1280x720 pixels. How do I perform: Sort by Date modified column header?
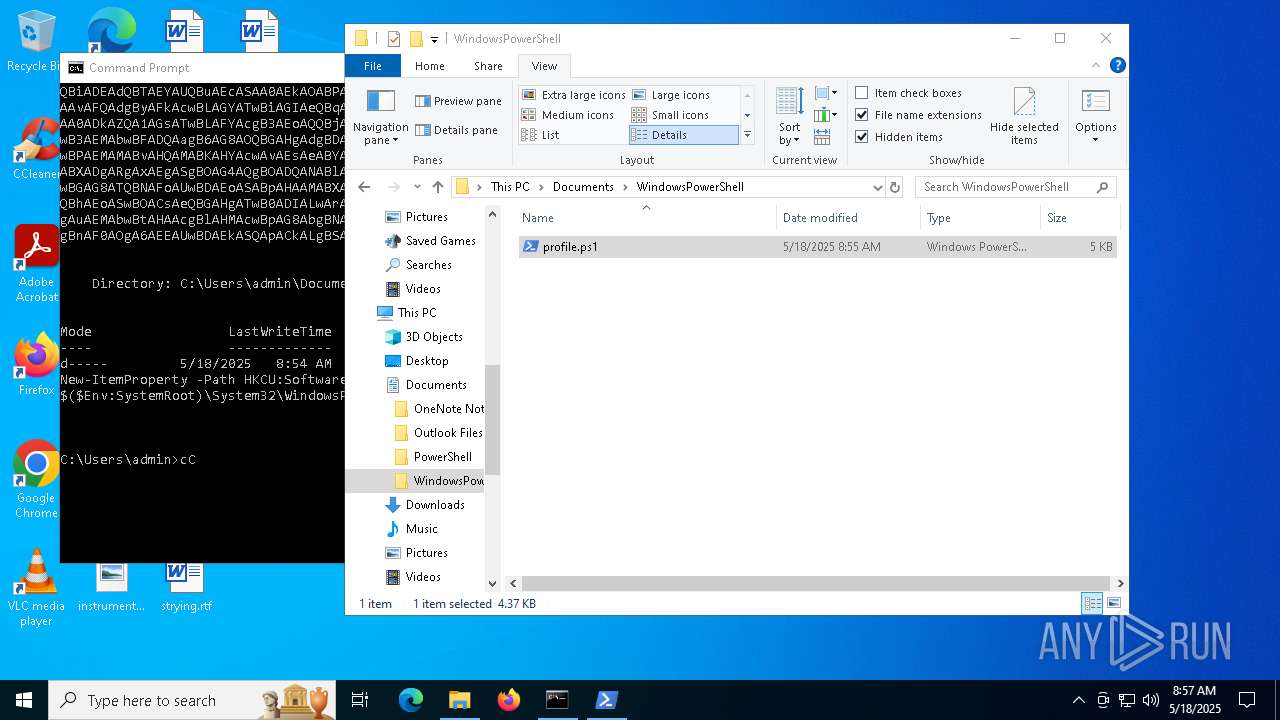pos(848,218)
